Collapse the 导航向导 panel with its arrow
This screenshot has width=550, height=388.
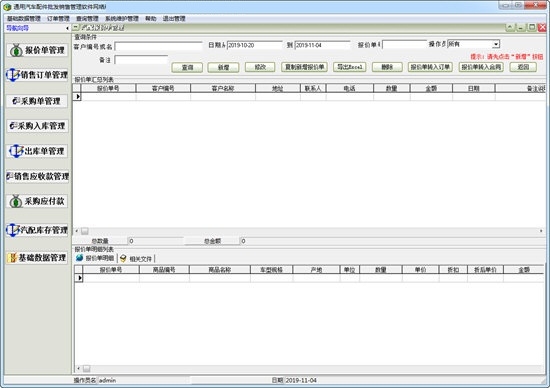67,28
